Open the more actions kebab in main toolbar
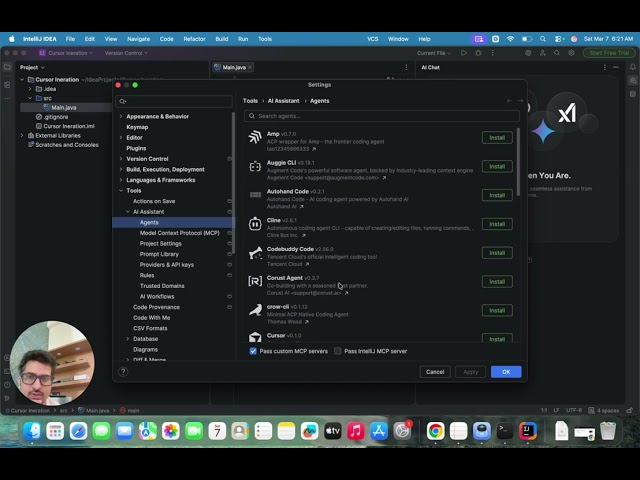Viewport: 640px width, 480px height. click(492, 53)
